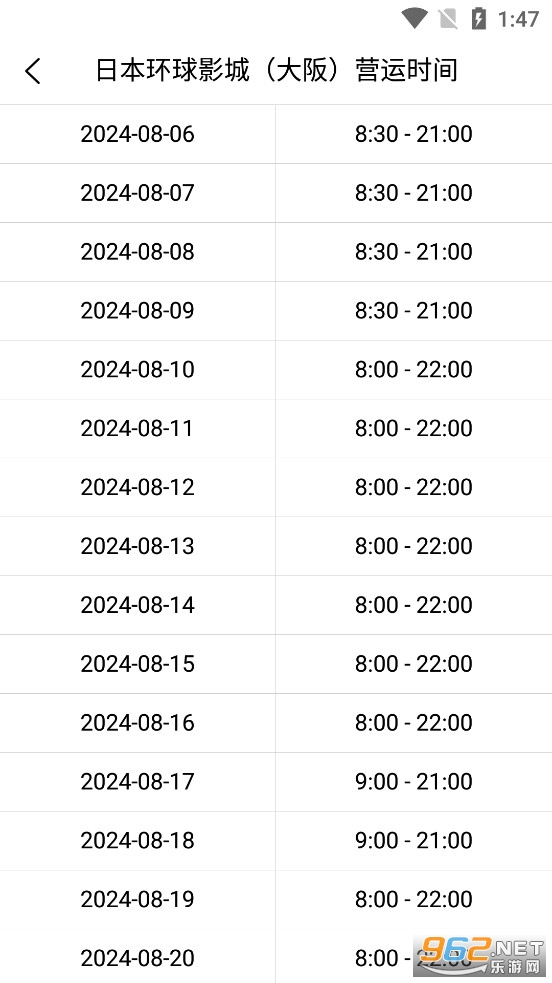Select the 2024-08-18 date cell
552x983 pixels.
coord(137,841)
